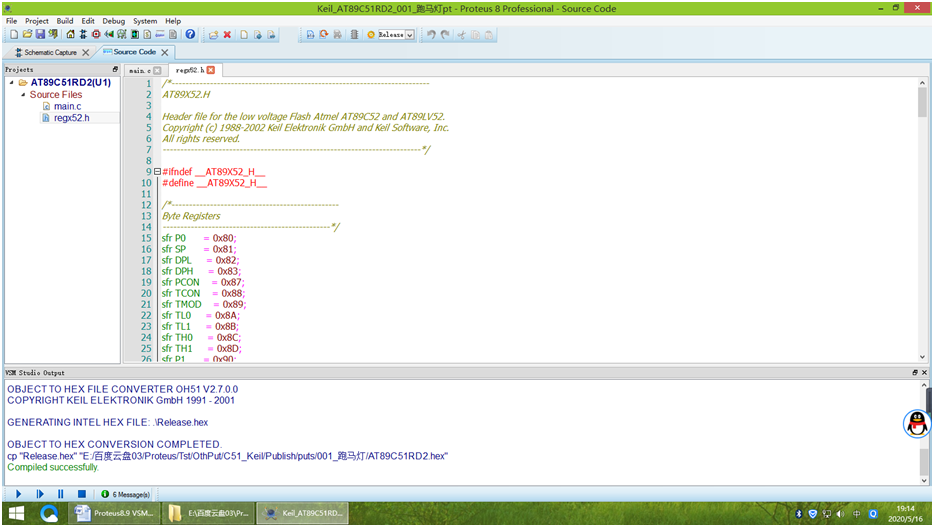Step the simulation forward
The height and width of the screenshot is (527, 934).
pos(40,494)
